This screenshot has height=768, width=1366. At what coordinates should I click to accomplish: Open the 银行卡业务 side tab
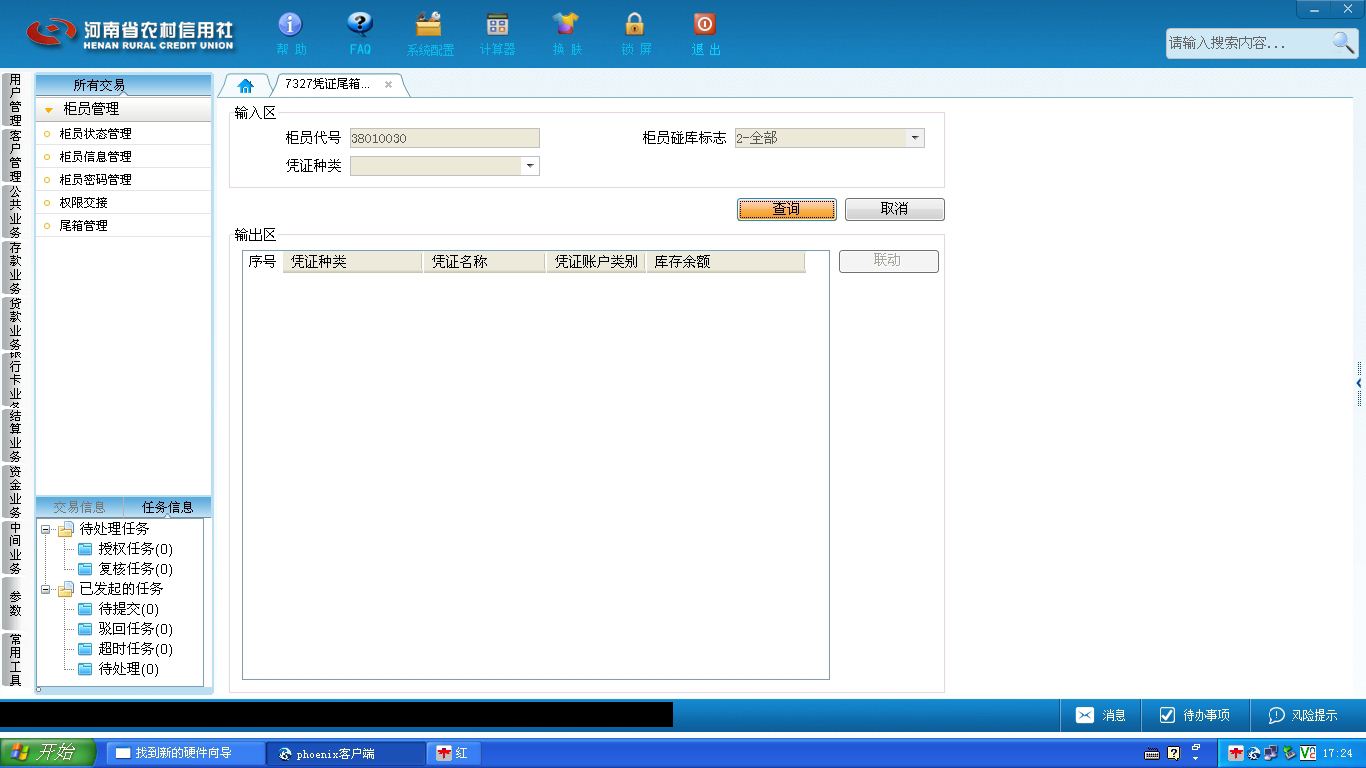click(14, 380)
